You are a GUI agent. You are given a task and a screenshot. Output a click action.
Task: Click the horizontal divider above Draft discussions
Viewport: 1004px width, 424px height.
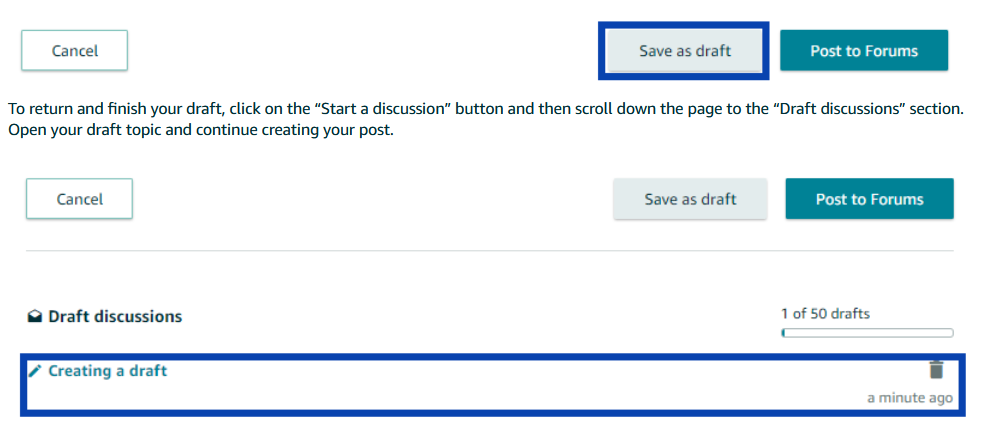click(x=490, y=250)
